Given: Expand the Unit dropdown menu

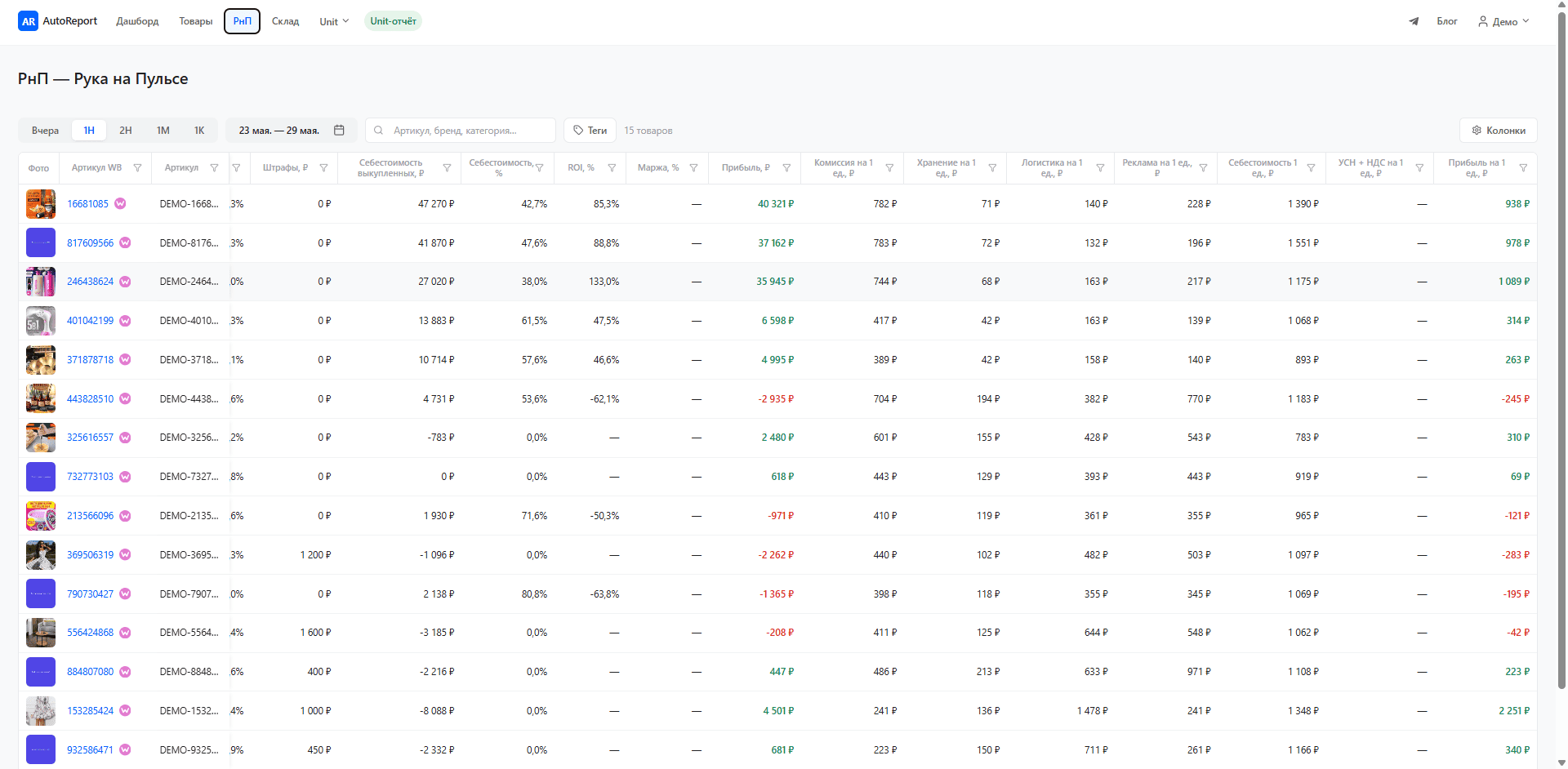Looking at the screenshot, I should pyautogui.click(x=334, y=21).
